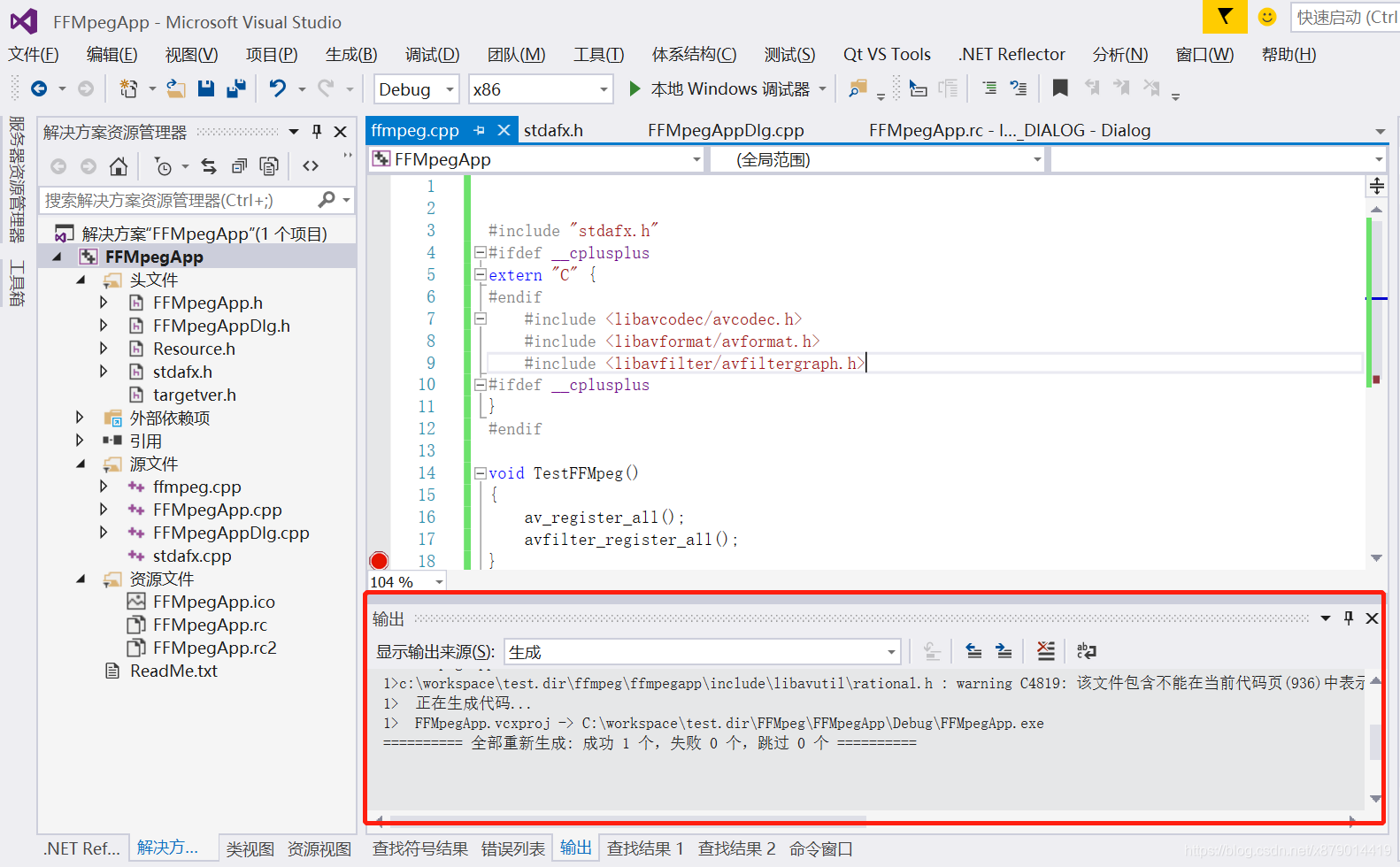Click the output panel horizontal scrollbar
The height and width of the screenshot is (867, 1400).
tap(628, 821)
